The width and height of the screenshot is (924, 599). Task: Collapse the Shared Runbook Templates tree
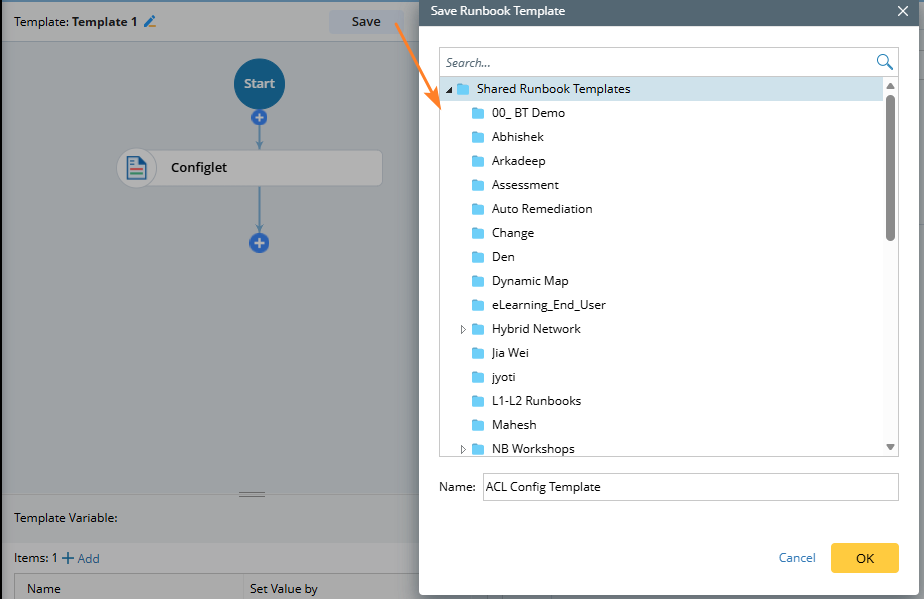pyautogui.click(x=449, y=90)
